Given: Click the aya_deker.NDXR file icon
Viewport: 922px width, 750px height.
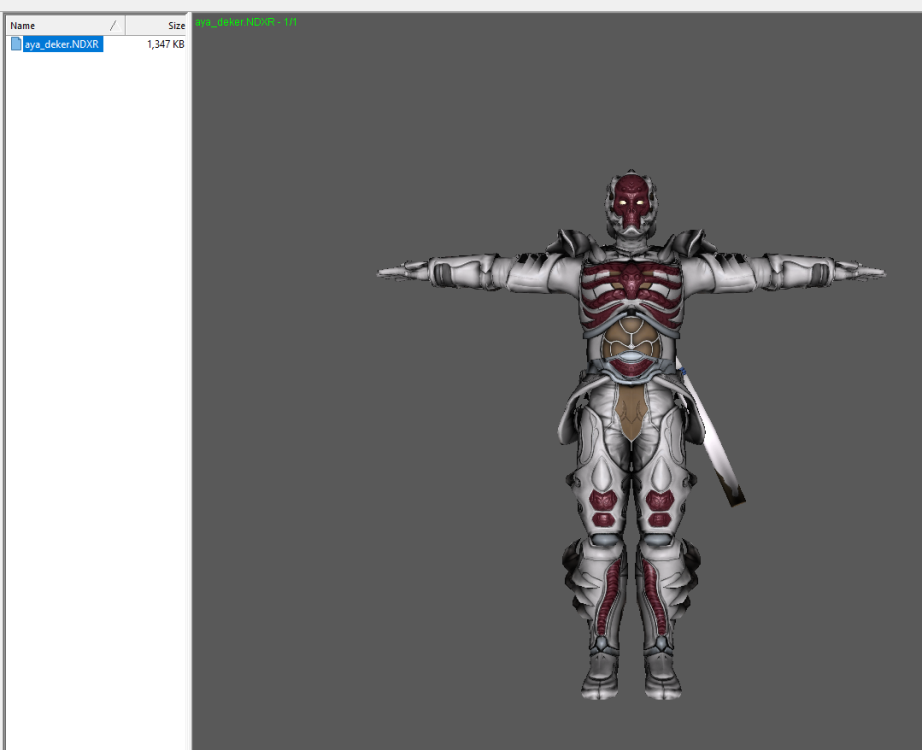Looking at the screenshot, I should [16, 44].
